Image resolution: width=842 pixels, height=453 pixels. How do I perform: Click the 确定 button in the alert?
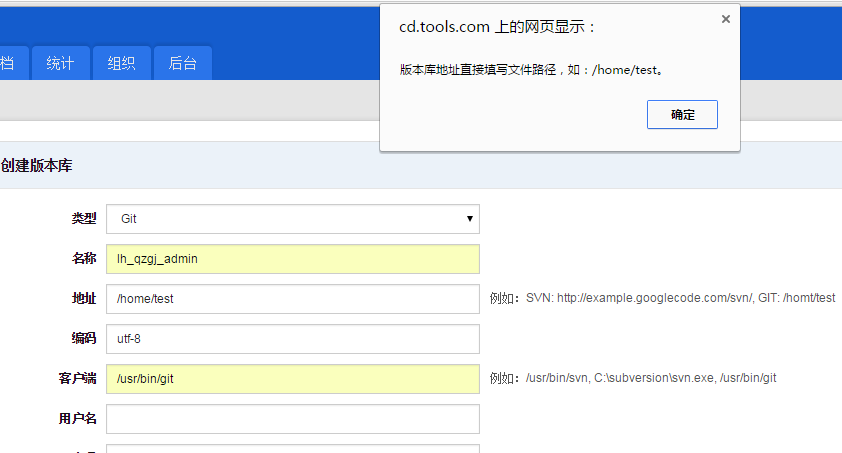tap(683, 115)
